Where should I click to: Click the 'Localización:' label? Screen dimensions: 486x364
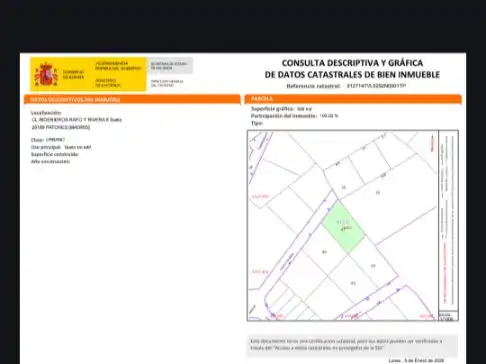coord(46,113)
